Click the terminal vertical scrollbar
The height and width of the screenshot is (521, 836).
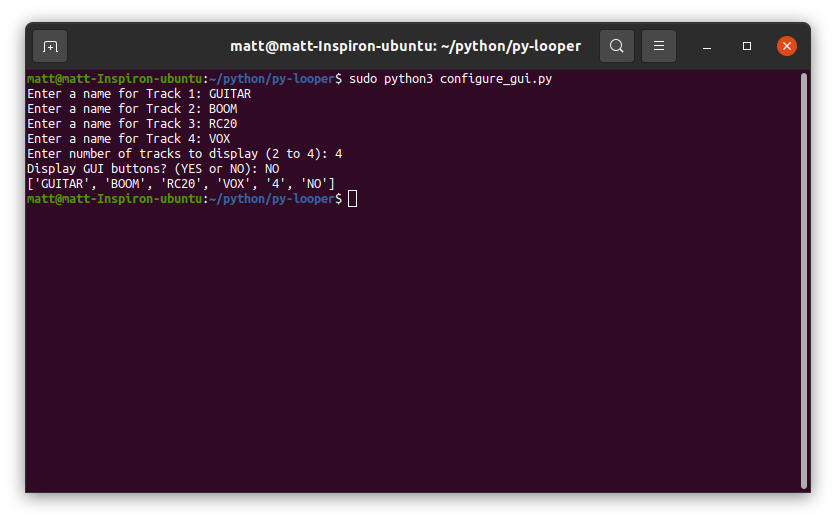[803, 281]
